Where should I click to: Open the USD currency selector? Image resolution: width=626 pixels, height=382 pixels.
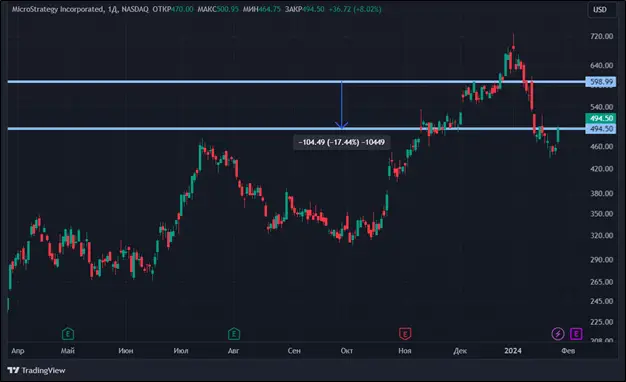(x=600, y=10)
